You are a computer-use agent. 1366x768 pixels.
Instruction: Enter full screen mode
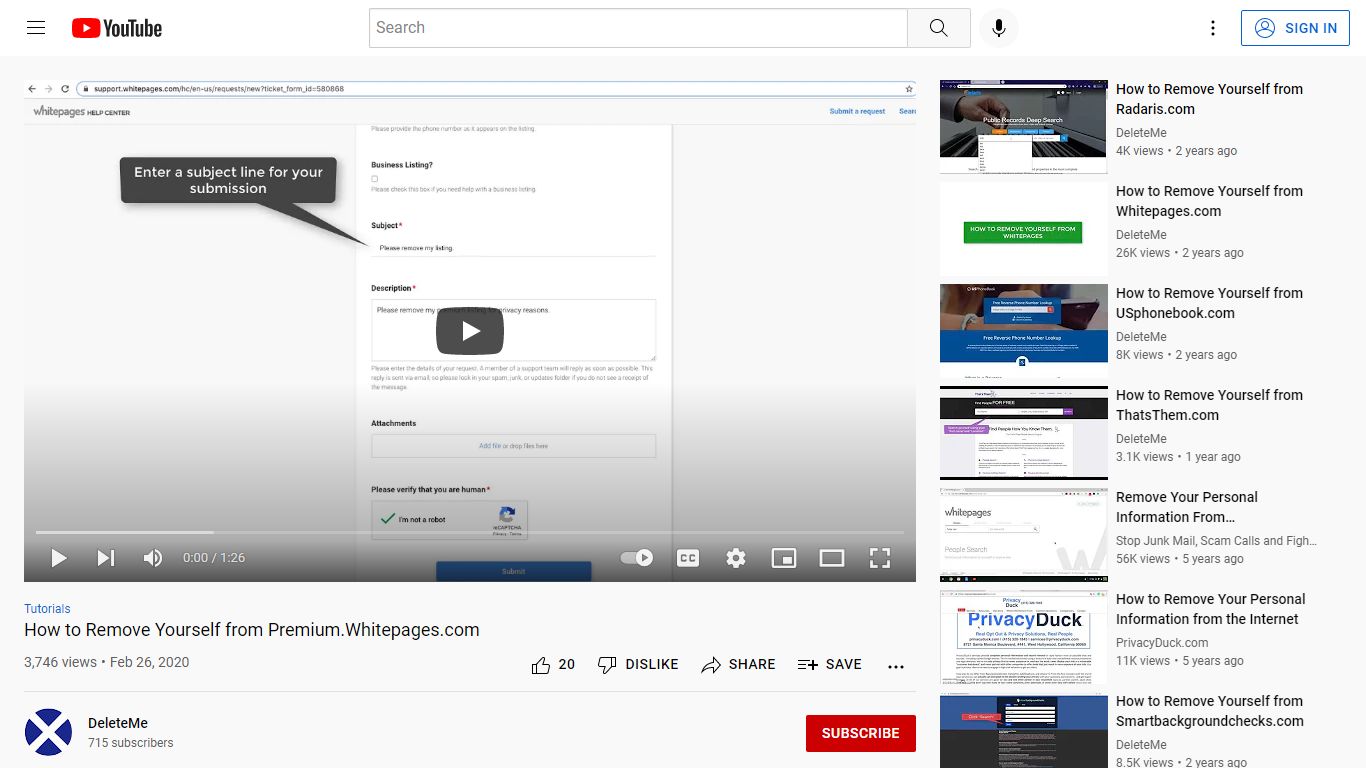pyautogui.click(x=880, y=558)
